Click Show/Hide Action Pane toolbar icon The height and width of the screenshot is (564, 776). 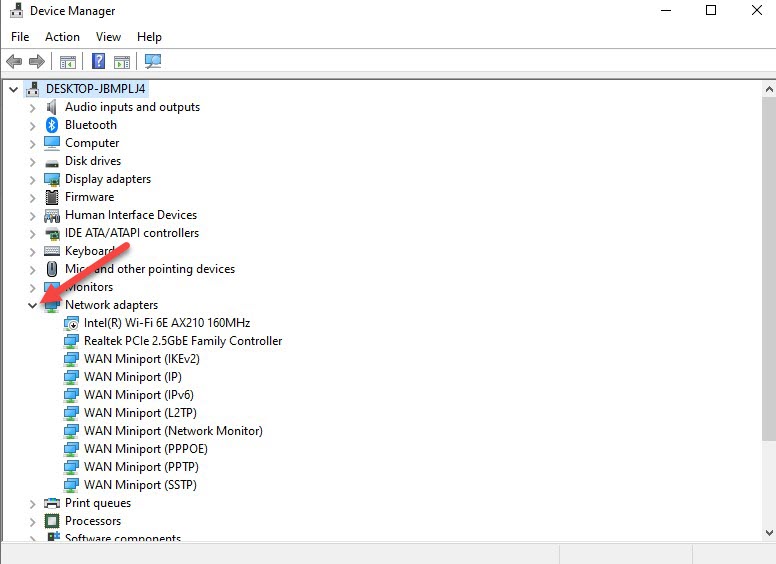(x=122, y=62)
